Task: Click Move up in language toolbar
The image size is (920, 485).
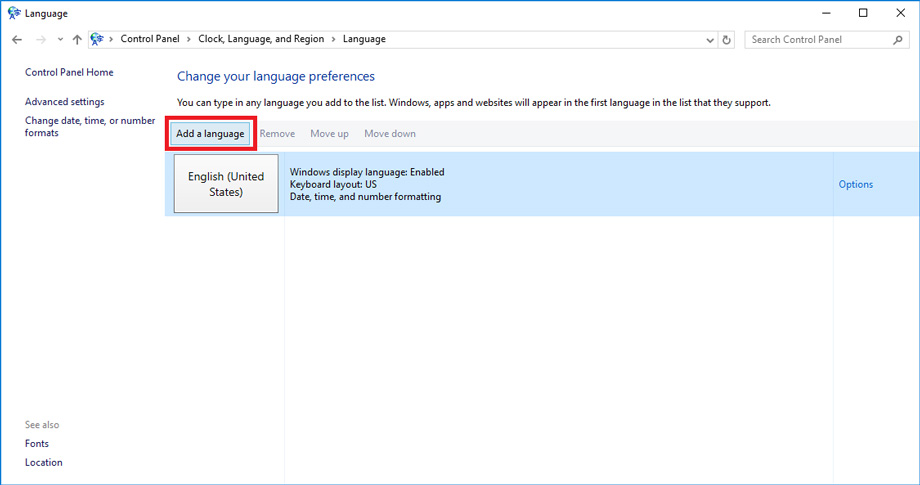Action: click(x=329, y=134)
